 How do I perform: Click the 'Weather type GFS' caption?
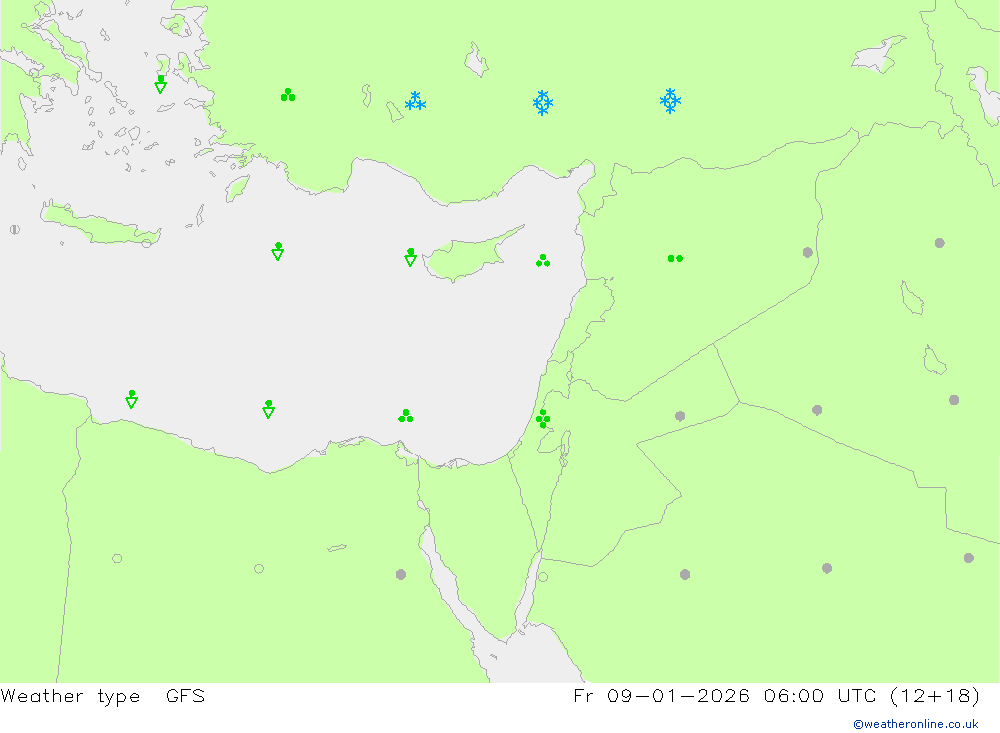(103, 695)
